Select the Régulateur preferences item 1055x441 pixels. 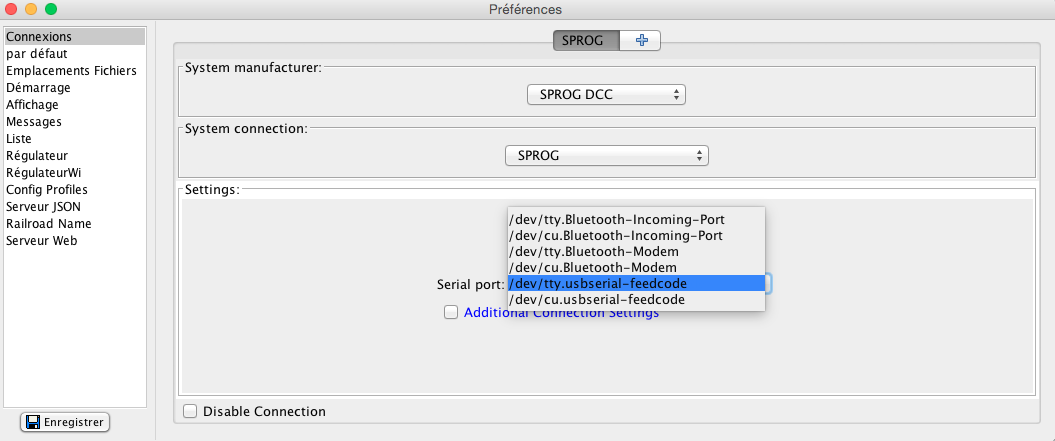[x=37, y=156]
